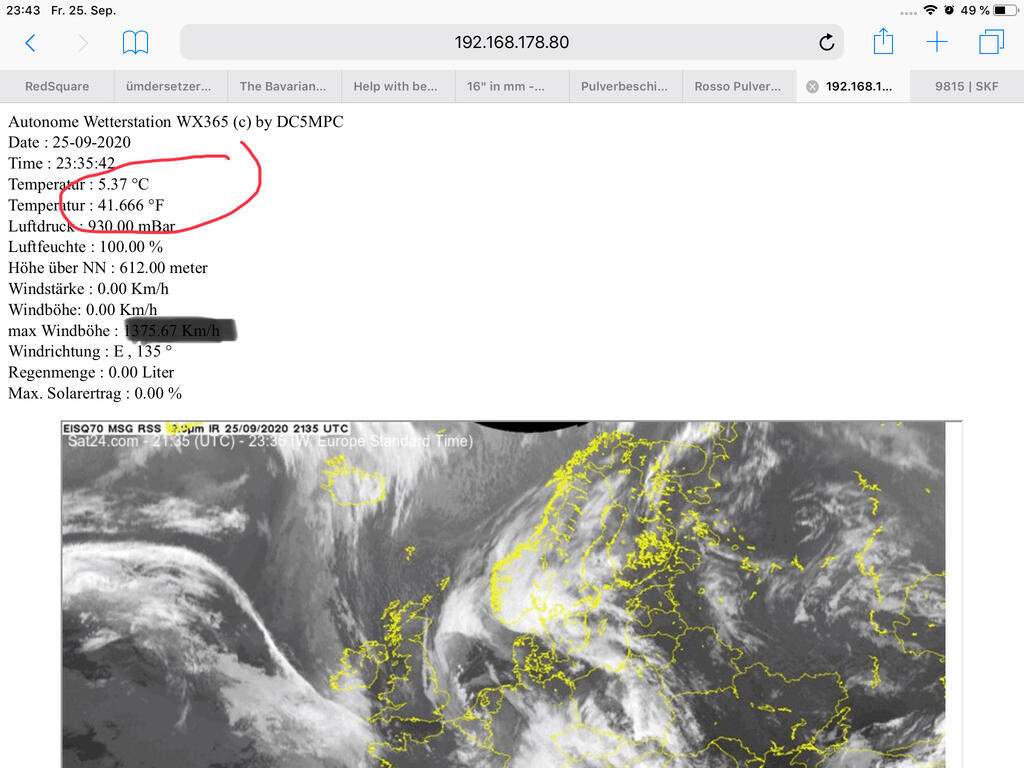Reload the page with refresh icon
The height and width of the screenshot is (768, 1024).
[x=826, y=42]
